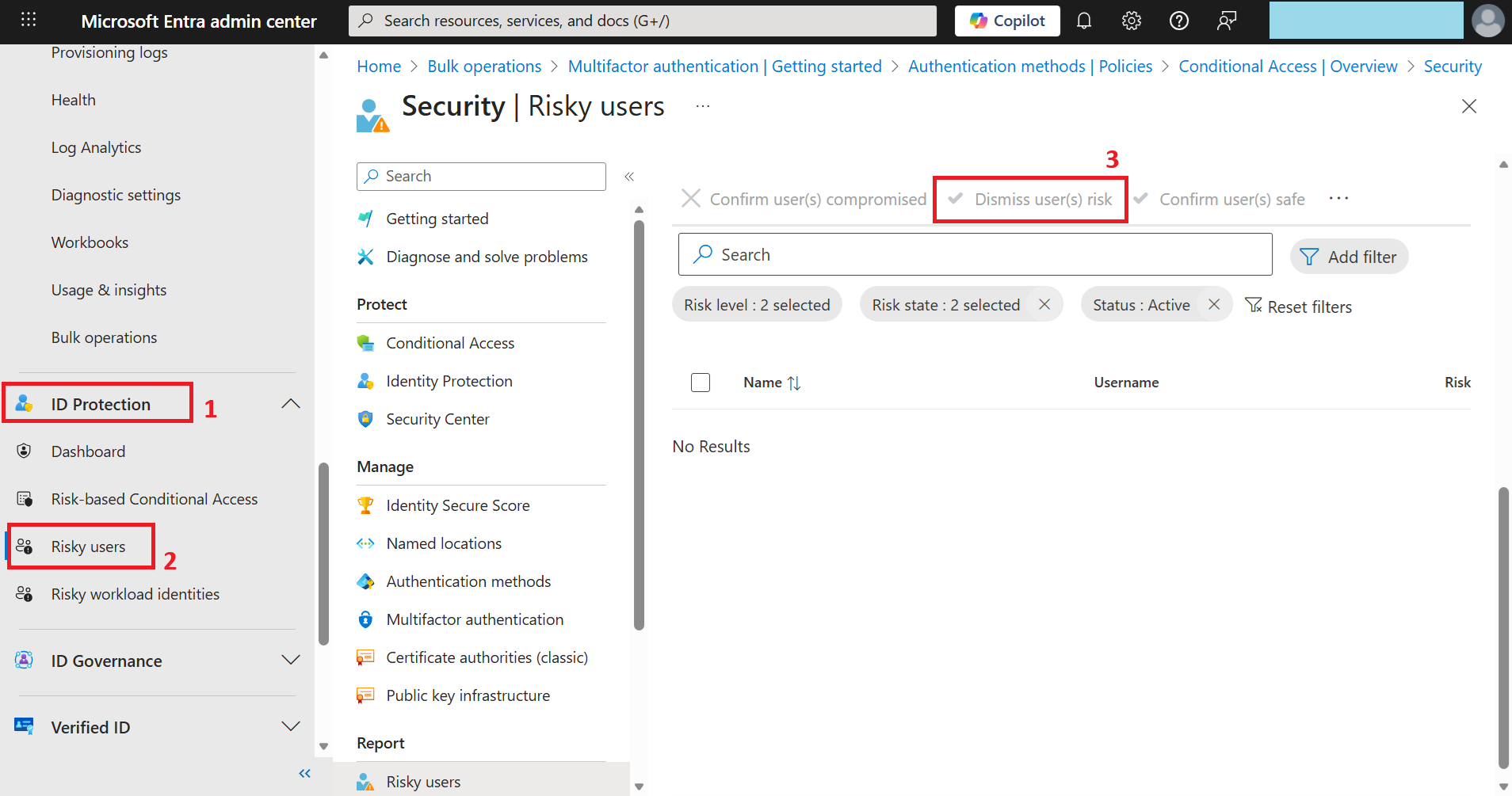Viewport: 1512px width, 796px height.
Task: Click the Identity Secure Score trophy icon
Action: click(365, 505)
